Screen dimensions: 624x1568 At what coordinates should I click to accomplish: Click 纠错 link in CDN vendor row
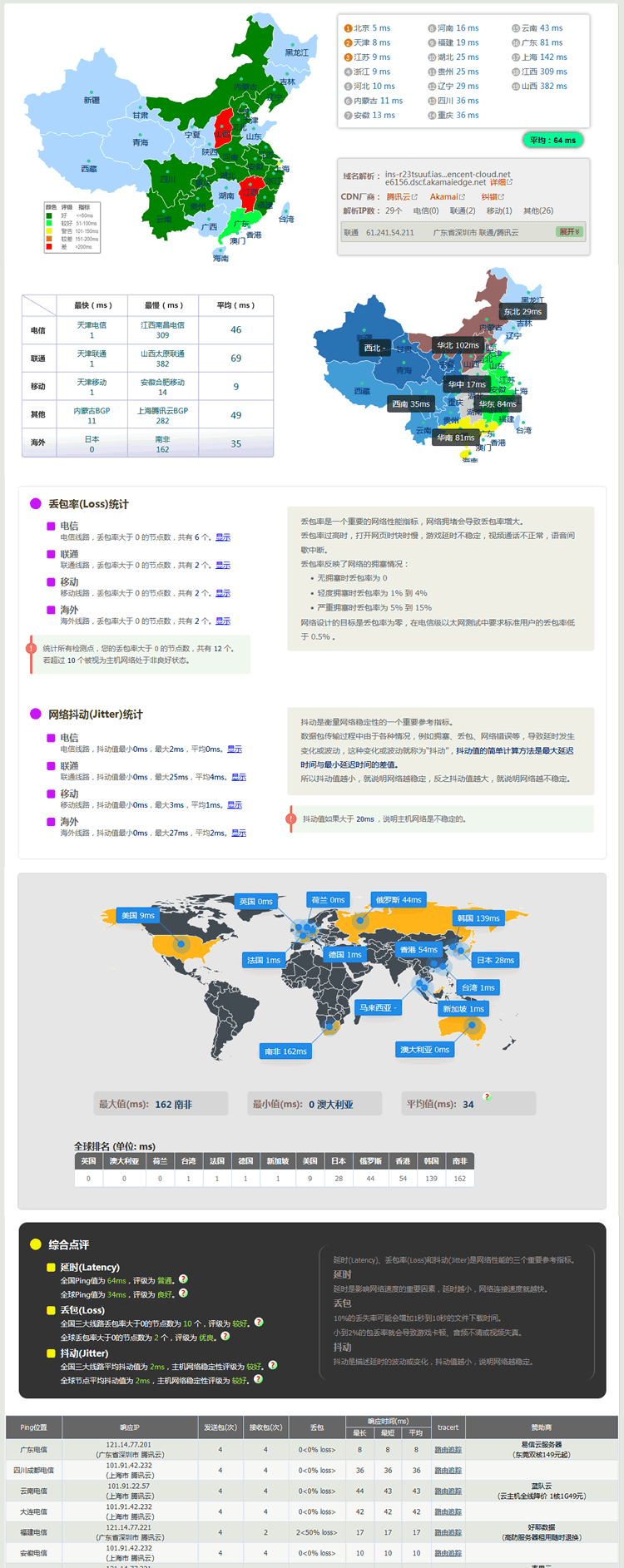[489, 197]
